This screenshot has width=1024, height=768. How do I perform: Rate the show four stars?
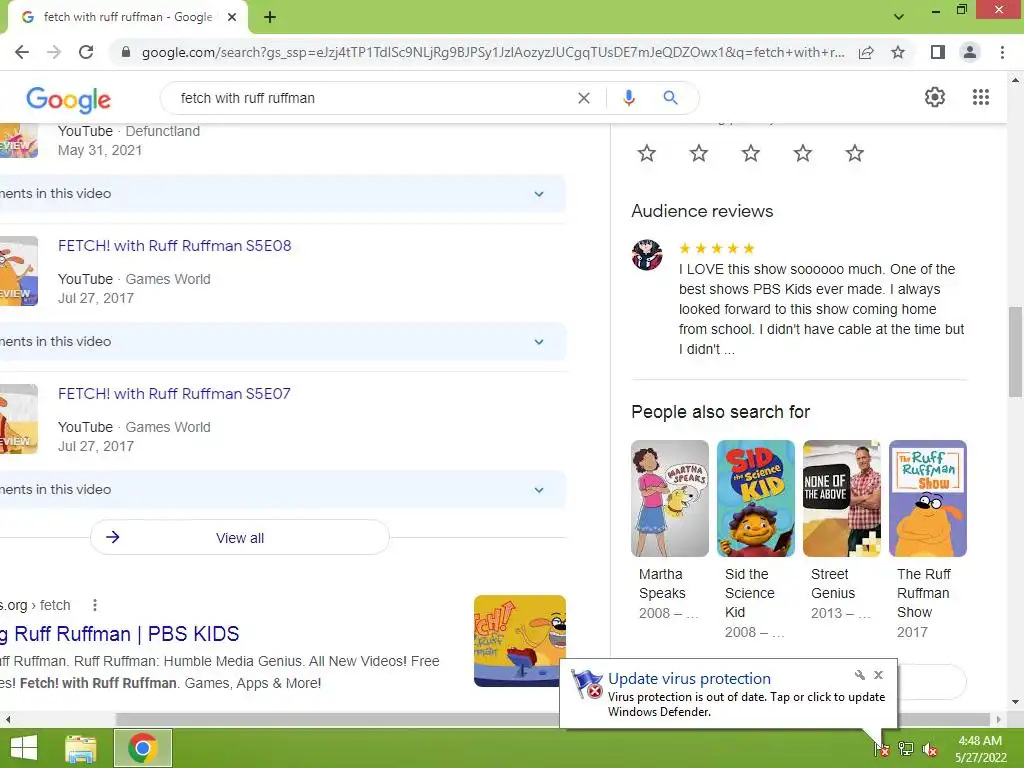[803, 153]
